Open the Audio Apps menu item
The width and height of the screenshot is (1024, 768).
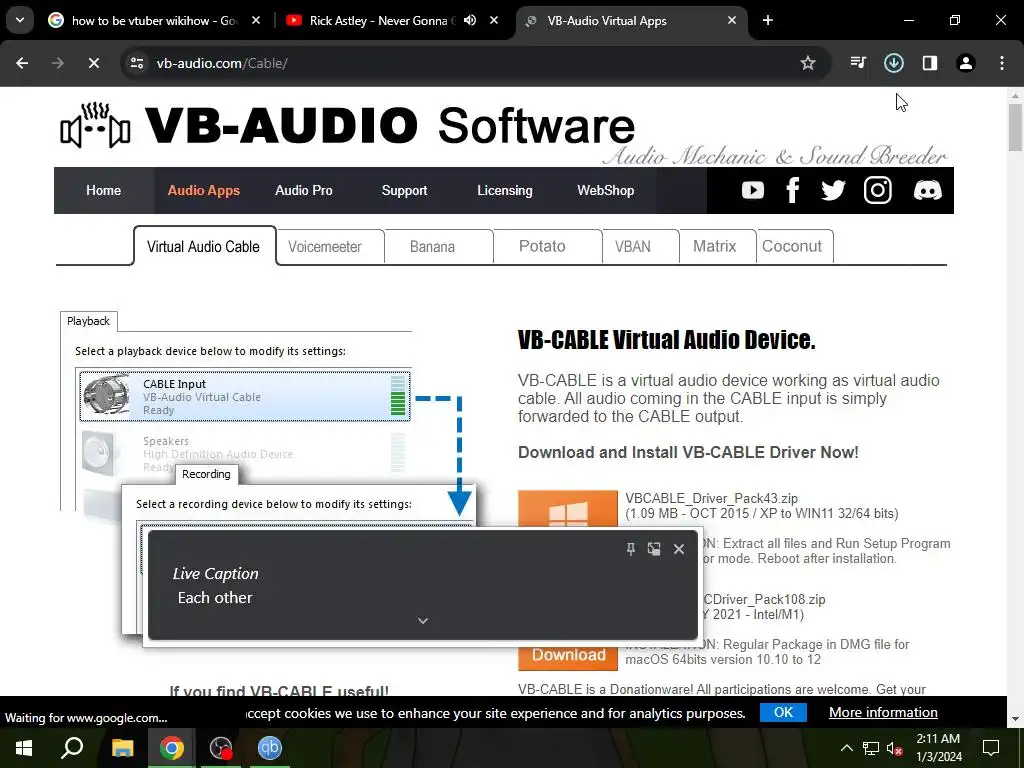[204, 191]
